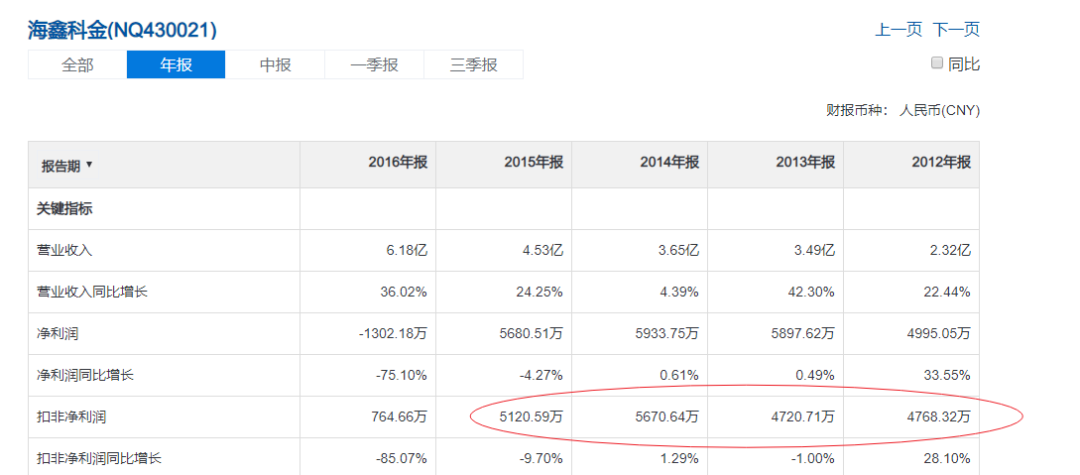Screen dimensions: 1080x475
Task: Click the value -9.70%
Action: (x=543, y=458)
